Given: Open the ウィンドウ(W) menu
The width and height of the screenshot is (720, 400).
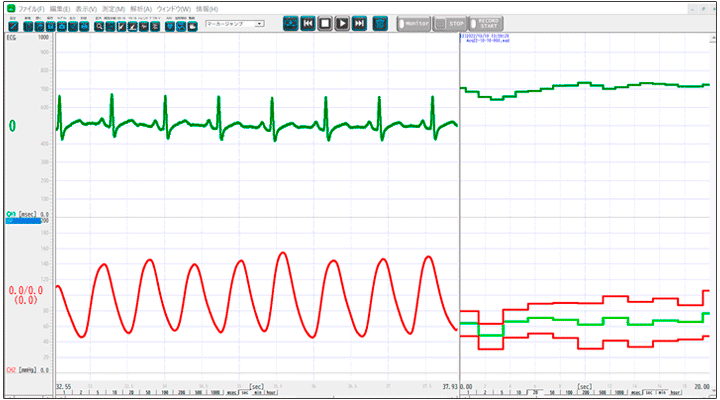Looking at the screenshot, I should pos(174,9).
